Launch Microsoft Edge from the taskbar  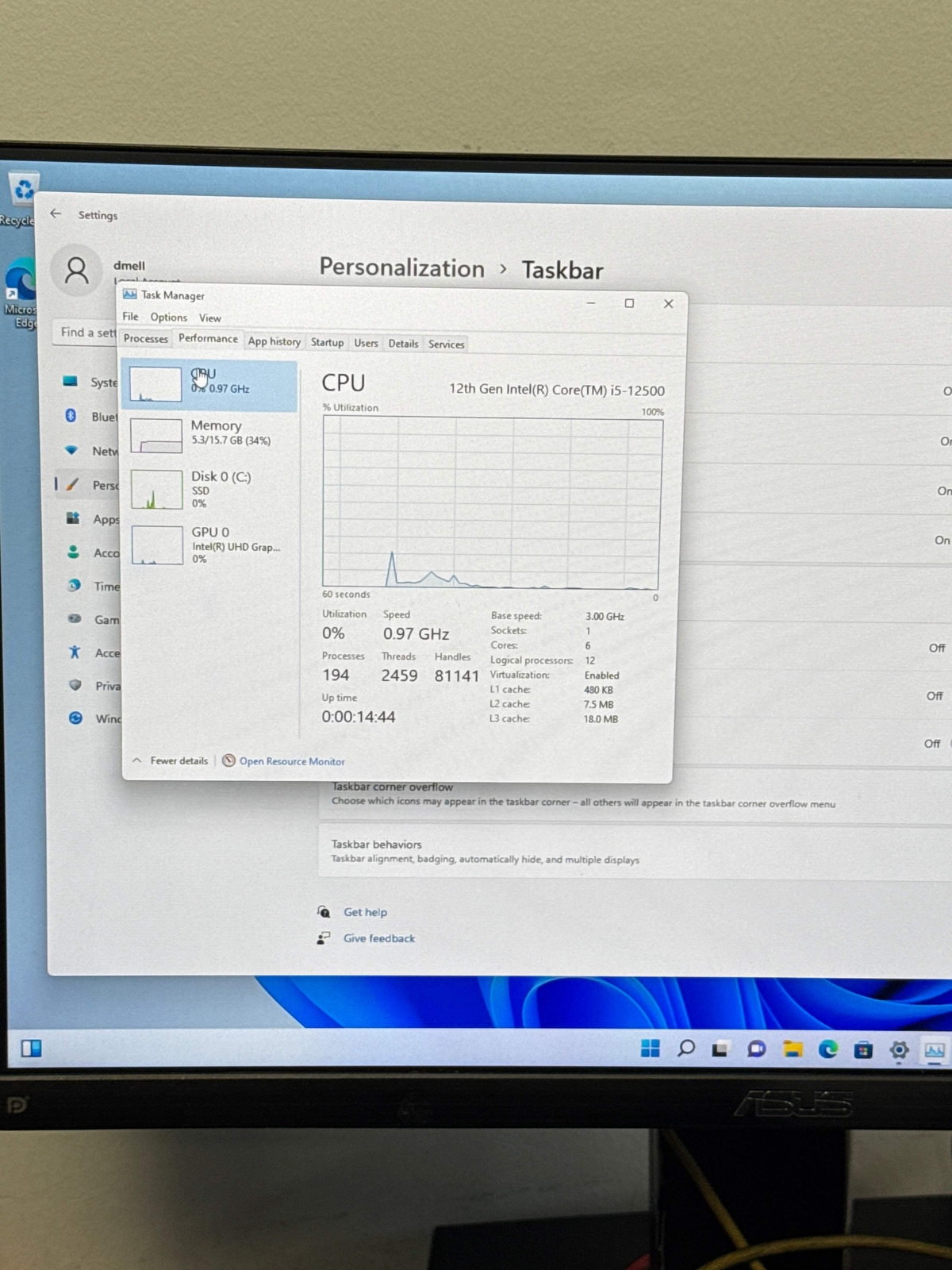[828, 1049]
